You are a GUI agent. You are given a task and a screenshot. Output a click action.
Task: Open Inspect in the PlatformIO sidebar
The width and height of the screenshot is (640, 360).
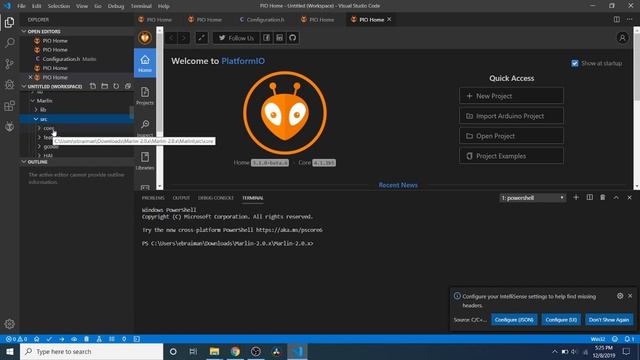(x=145, y=127)
